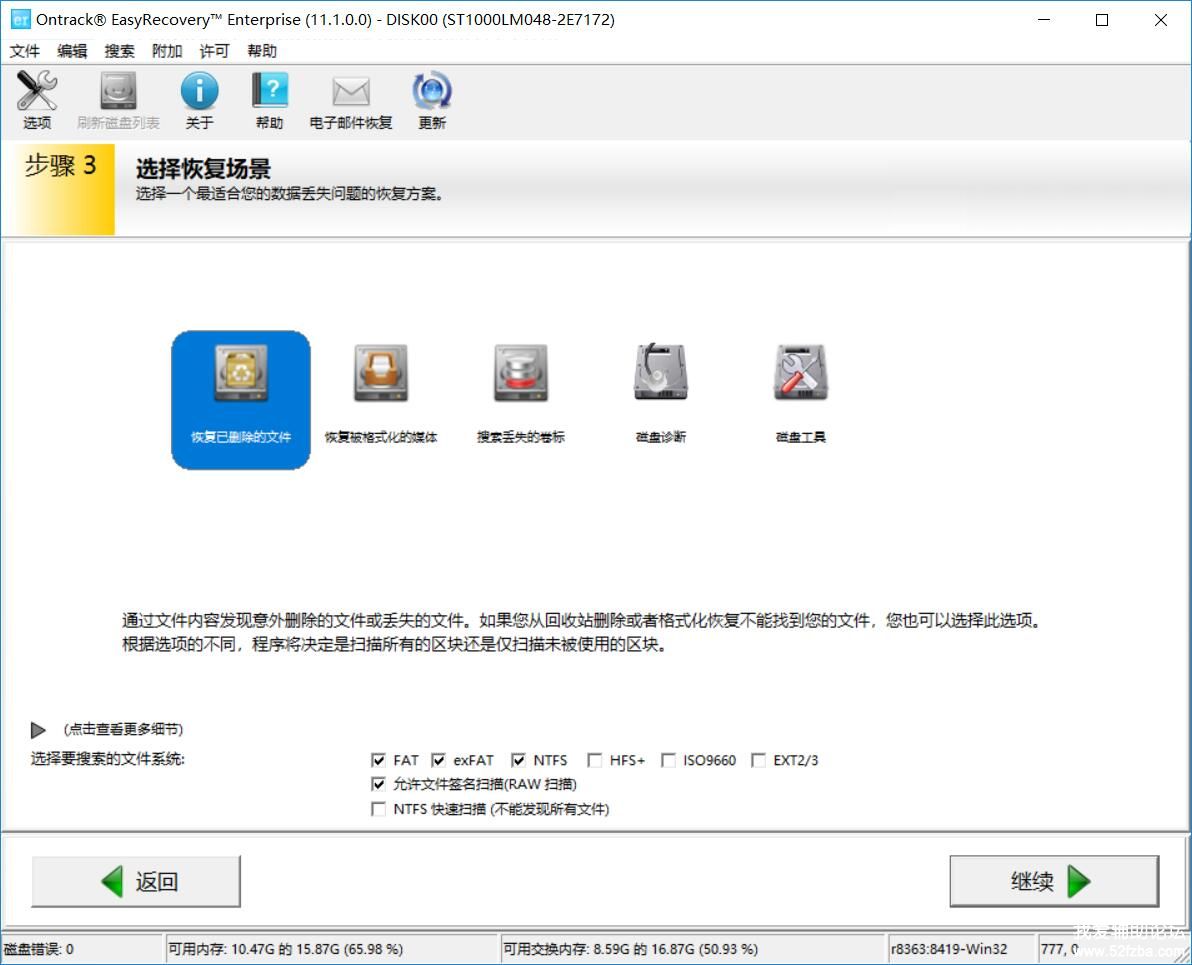Image resolution: width=1192 pixels, height=965 pixels.
Task: Open the 关于 (About) info icon
Action: tap(199, 100)
